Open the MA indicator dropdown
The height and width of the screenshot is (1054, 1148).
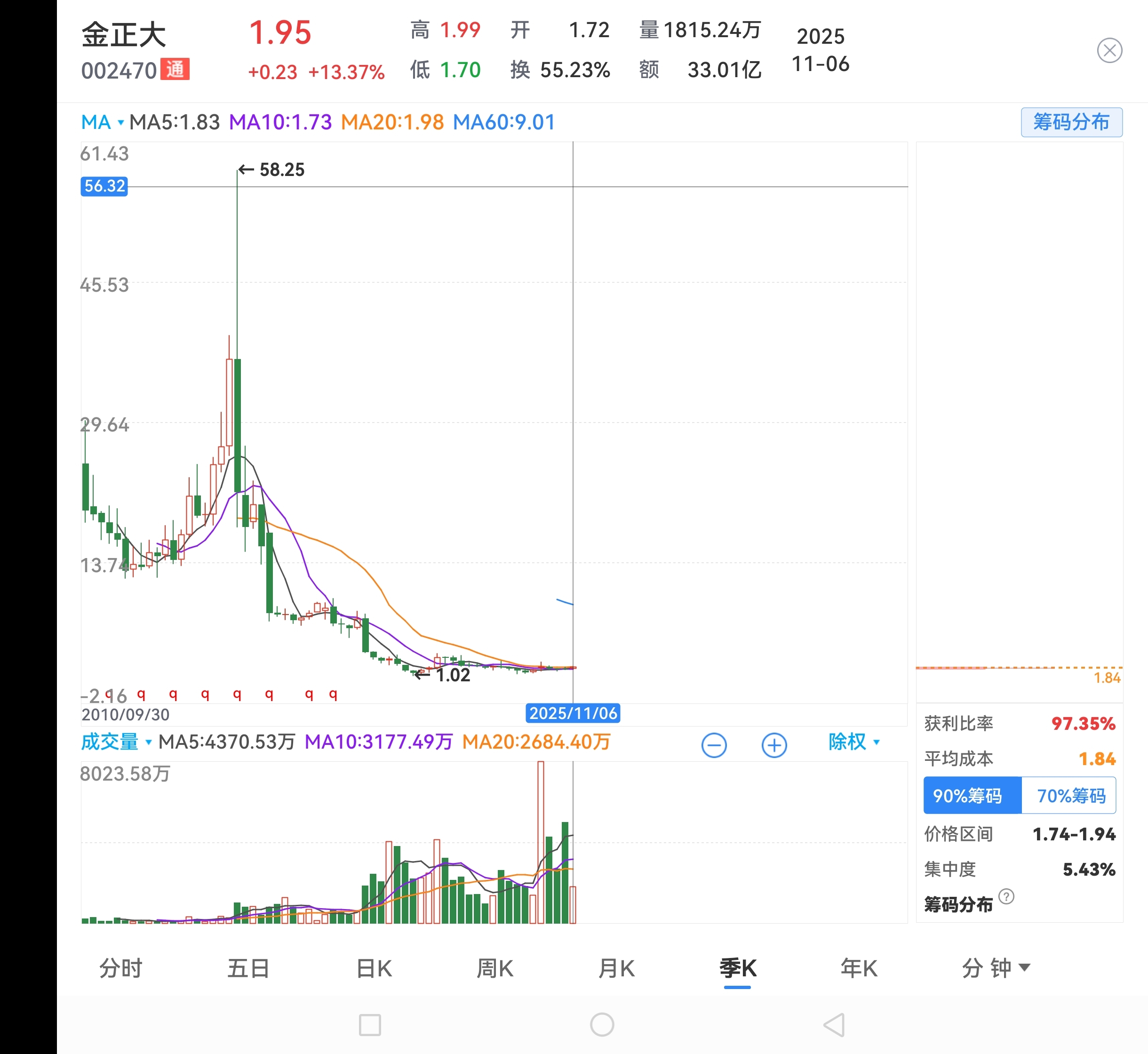click(102, 122)
